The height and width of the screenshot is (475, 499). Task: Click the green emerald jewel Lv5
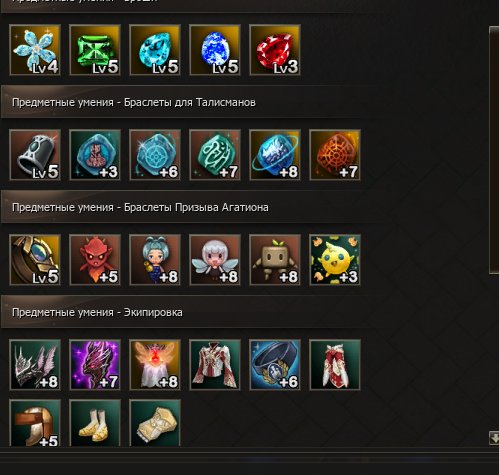95,50
